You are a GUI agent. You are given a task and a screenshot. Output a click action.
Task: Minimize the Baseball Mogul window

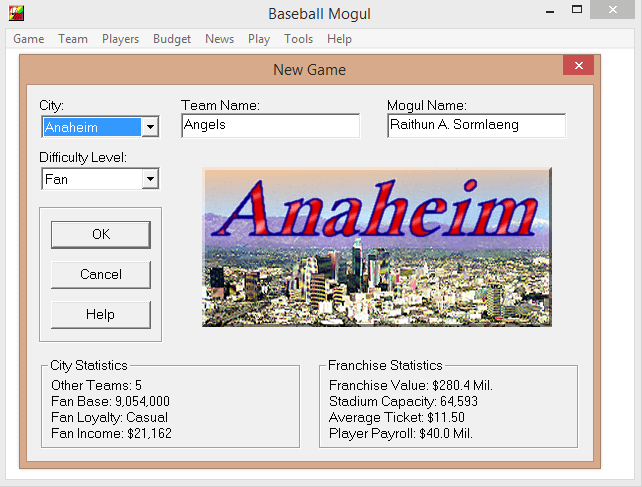pos(550,11)
